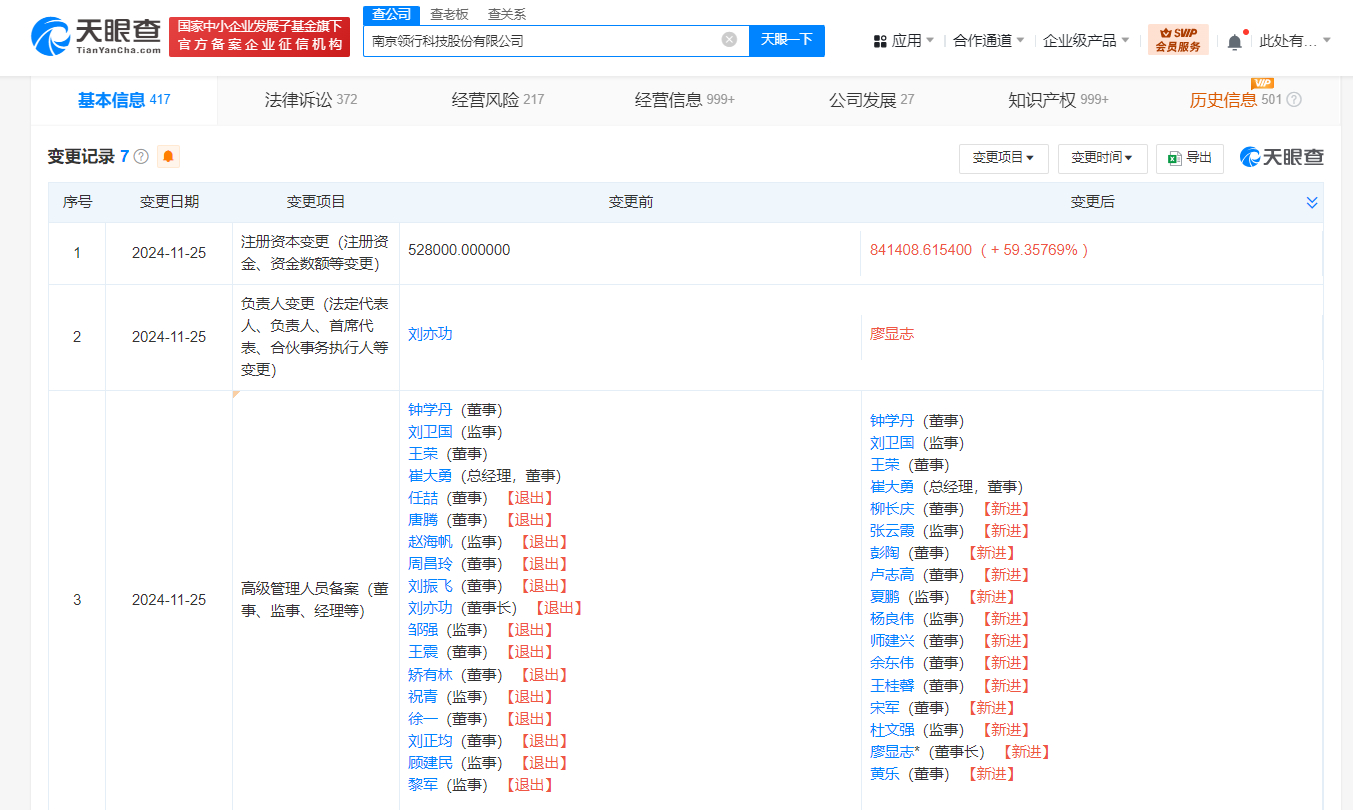Switch to the 公司发展 tab
This screenshot has width=1353, height=810.
pos(871,100)
